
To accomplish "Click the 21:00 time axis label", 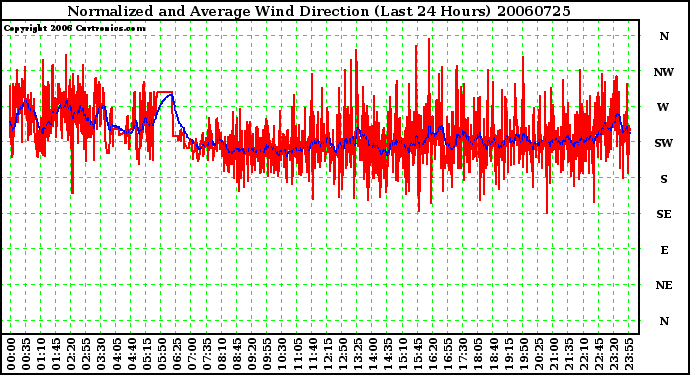I will [x=554, y=354].
